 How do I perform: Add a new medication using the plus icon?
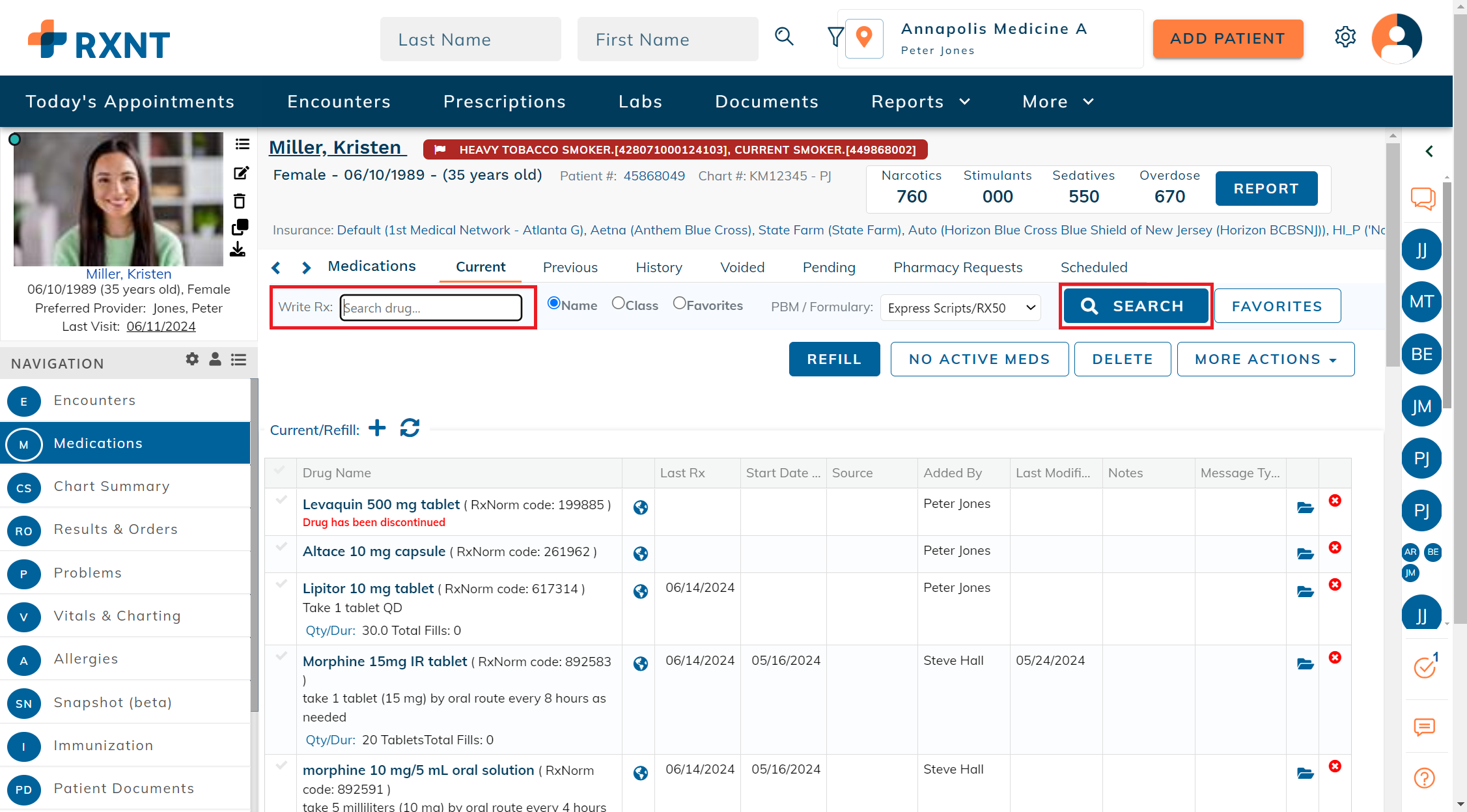point(377,428)
